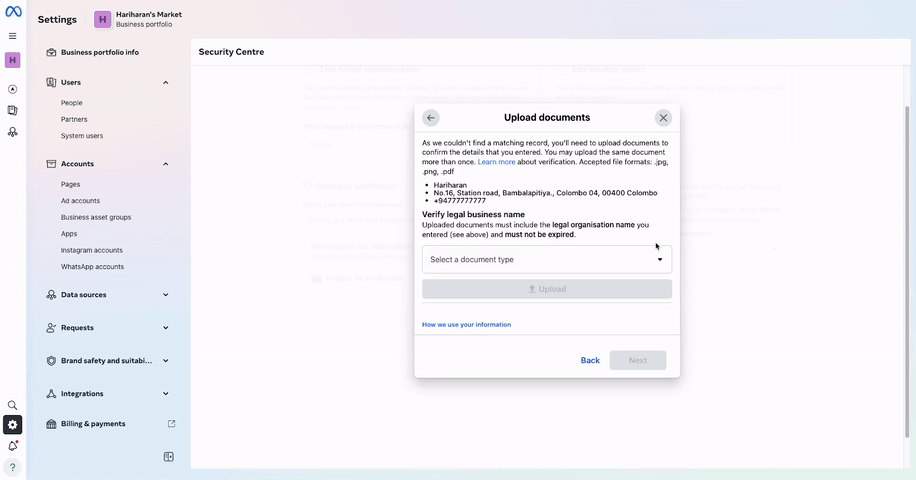Click the Hariharan's Market H avatar
The height and width of the screenshot is (480, 916).
(x=102, y=19)
